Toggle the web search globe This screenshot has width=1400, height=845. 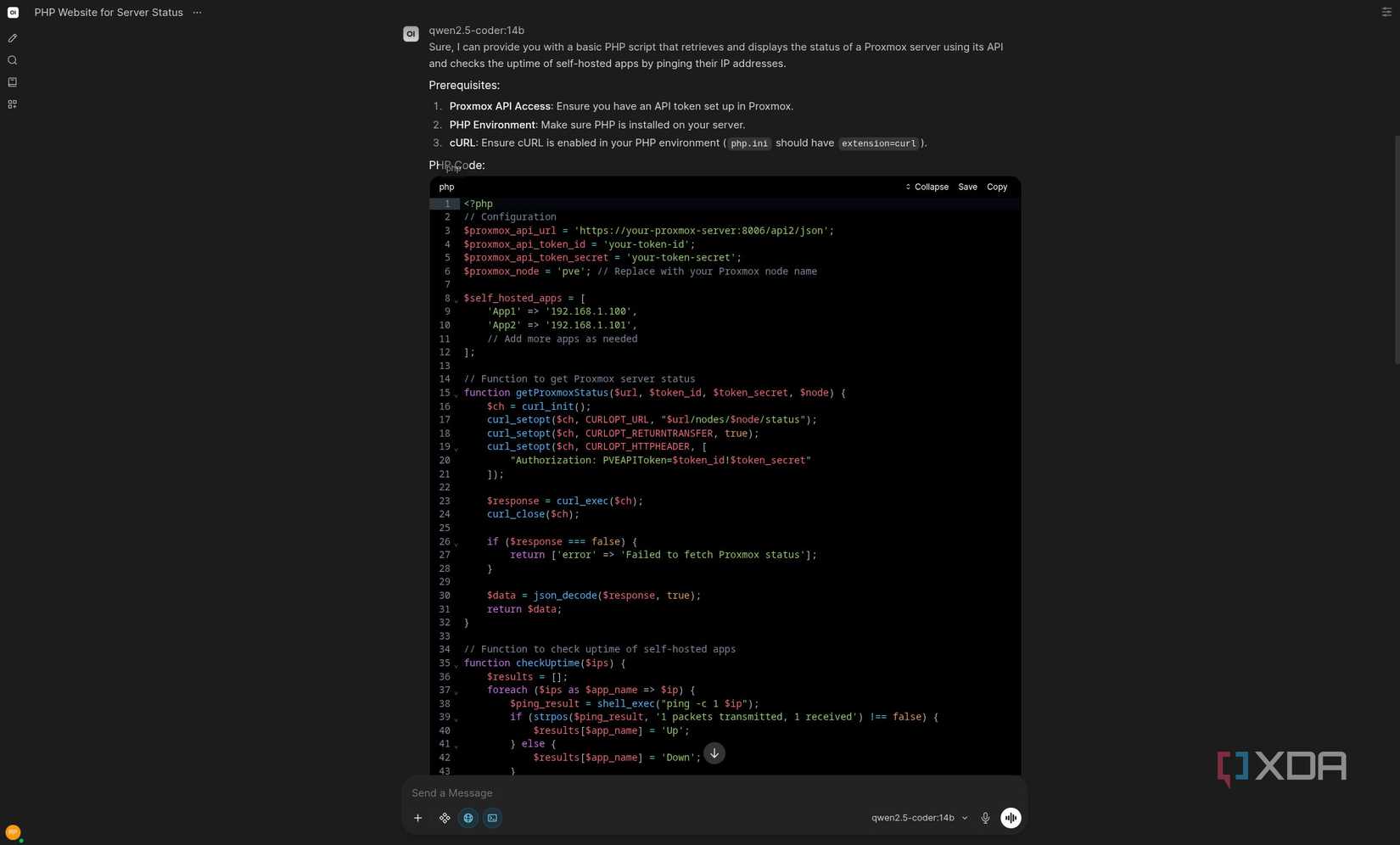(468, 818)
